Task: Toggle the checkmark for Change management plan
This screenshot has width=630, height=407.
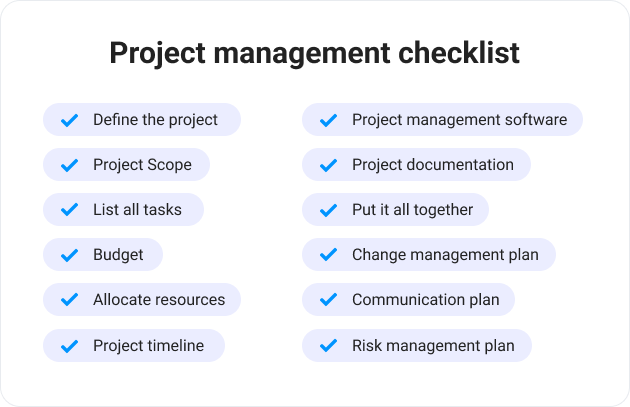Action: pyautogui.click(x=328, y=255)
